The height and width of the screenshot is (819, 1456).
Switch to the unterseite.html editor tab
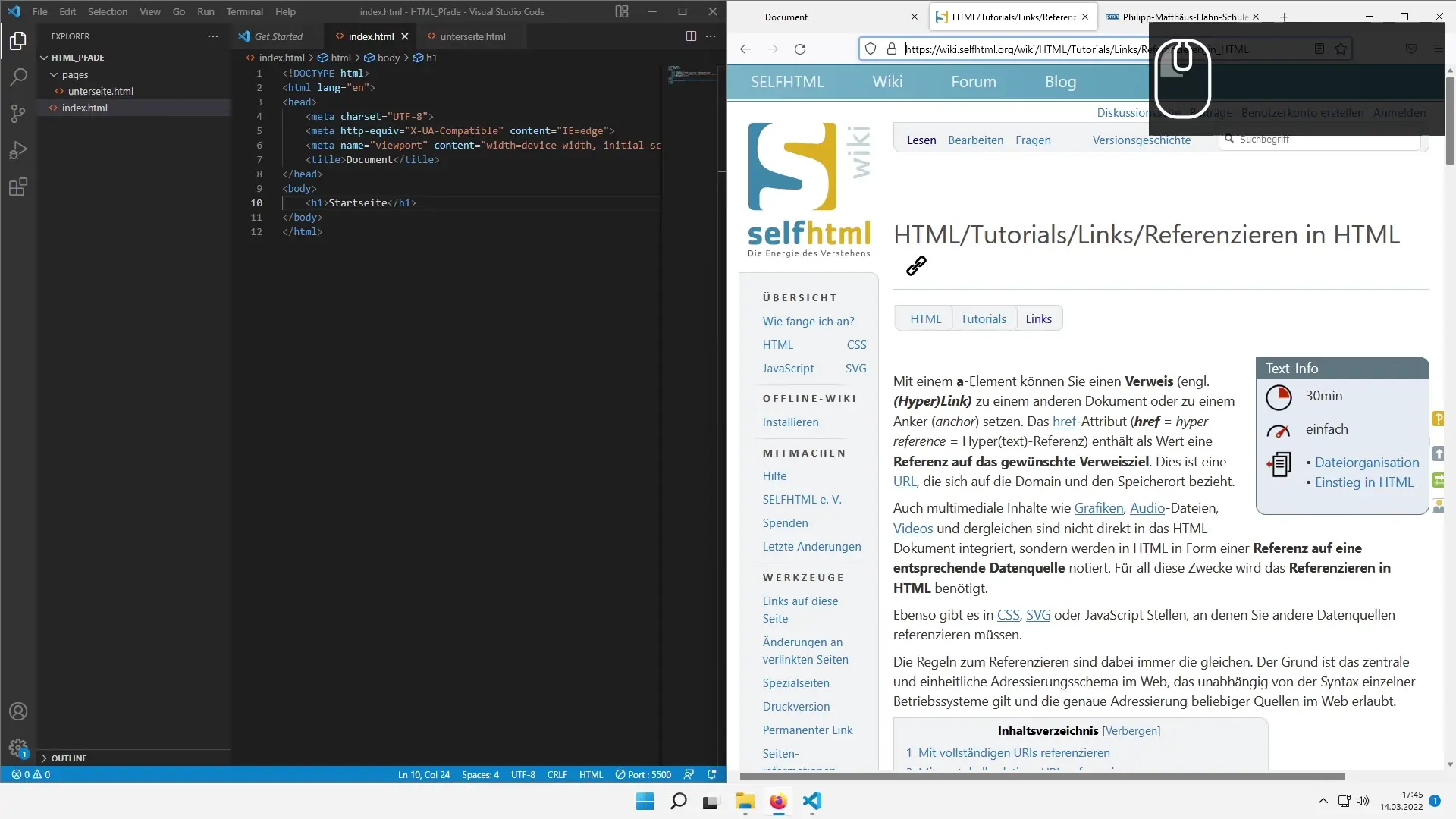[472, 36]
